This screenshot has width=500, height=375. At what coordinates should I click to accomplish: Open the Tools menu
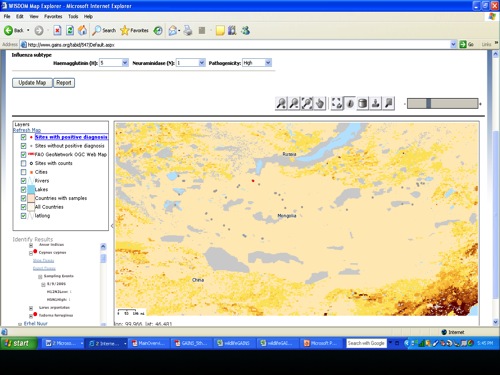[x=73, y=16]
